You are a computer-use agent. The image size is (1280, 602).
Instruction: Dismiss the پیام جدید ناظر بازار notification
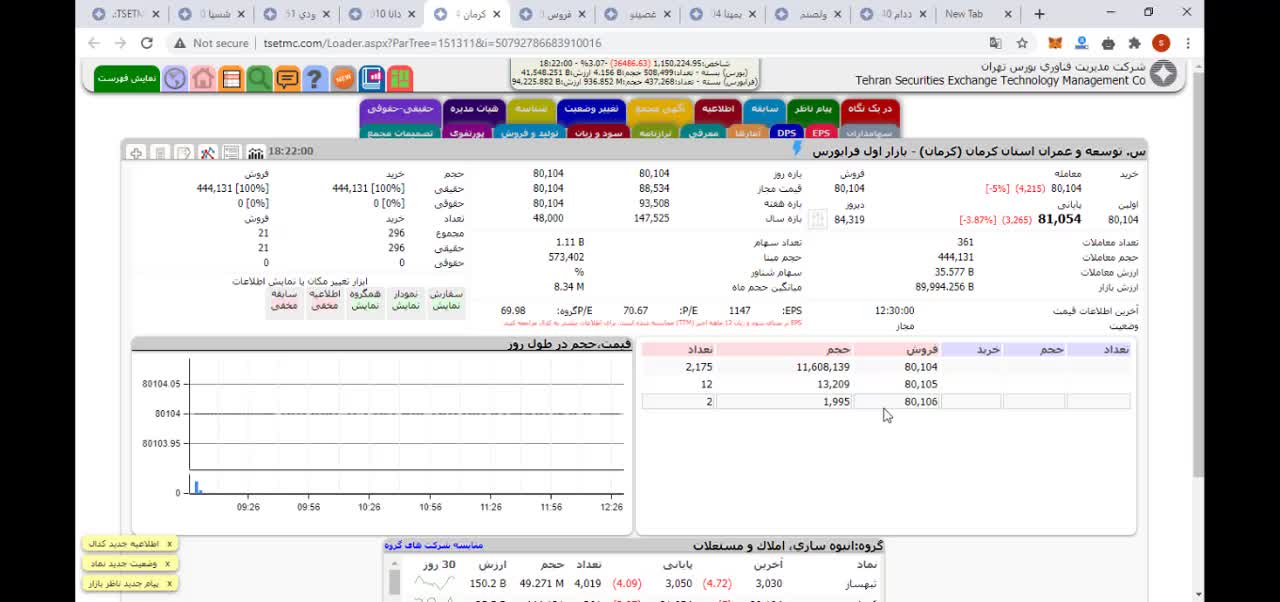coord(170,583)
